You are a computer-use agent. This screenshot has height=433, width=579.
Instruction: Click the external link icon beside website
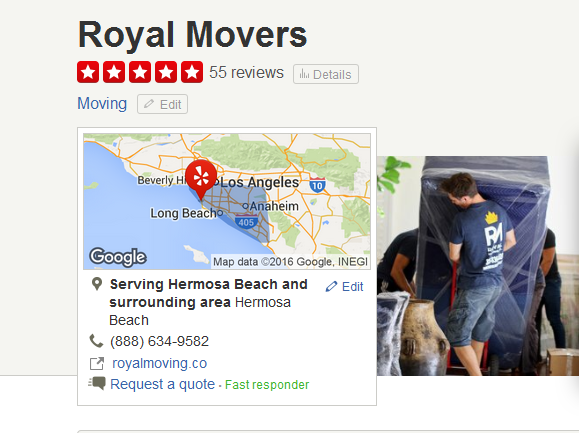(x=97, y=364)
